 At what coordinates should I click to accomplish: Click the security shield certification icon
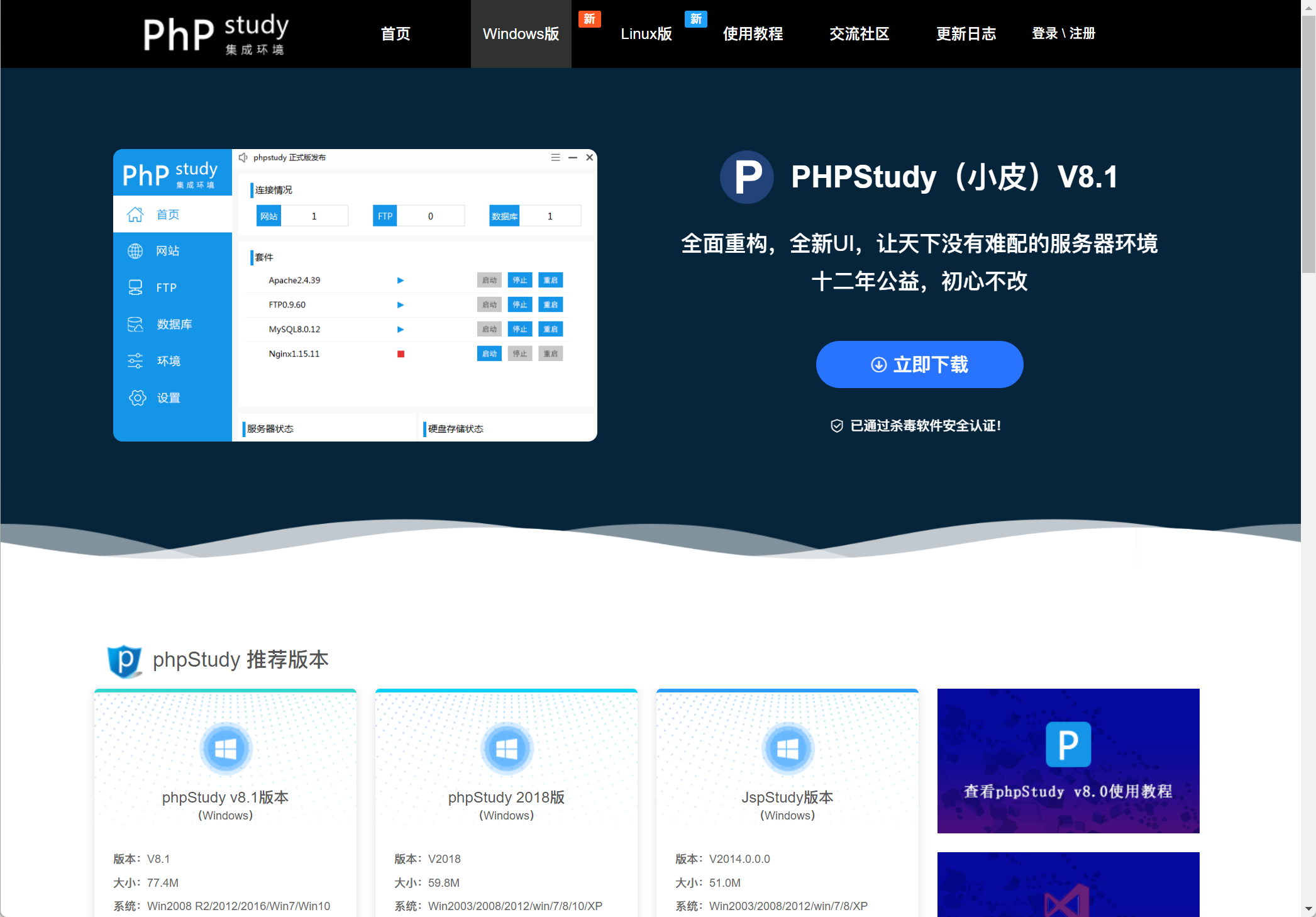pyautogui.click(x=836, y=426)
